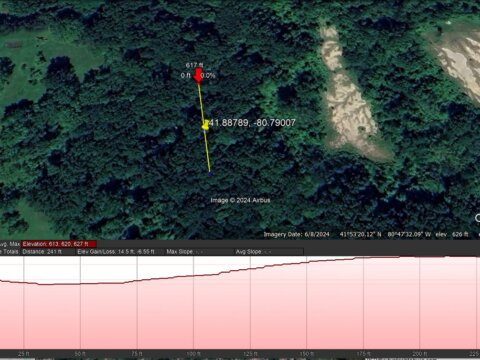Click the 100 ft mark on the profile axis
This screenshot has height=360, width=480.
(193, 354)
